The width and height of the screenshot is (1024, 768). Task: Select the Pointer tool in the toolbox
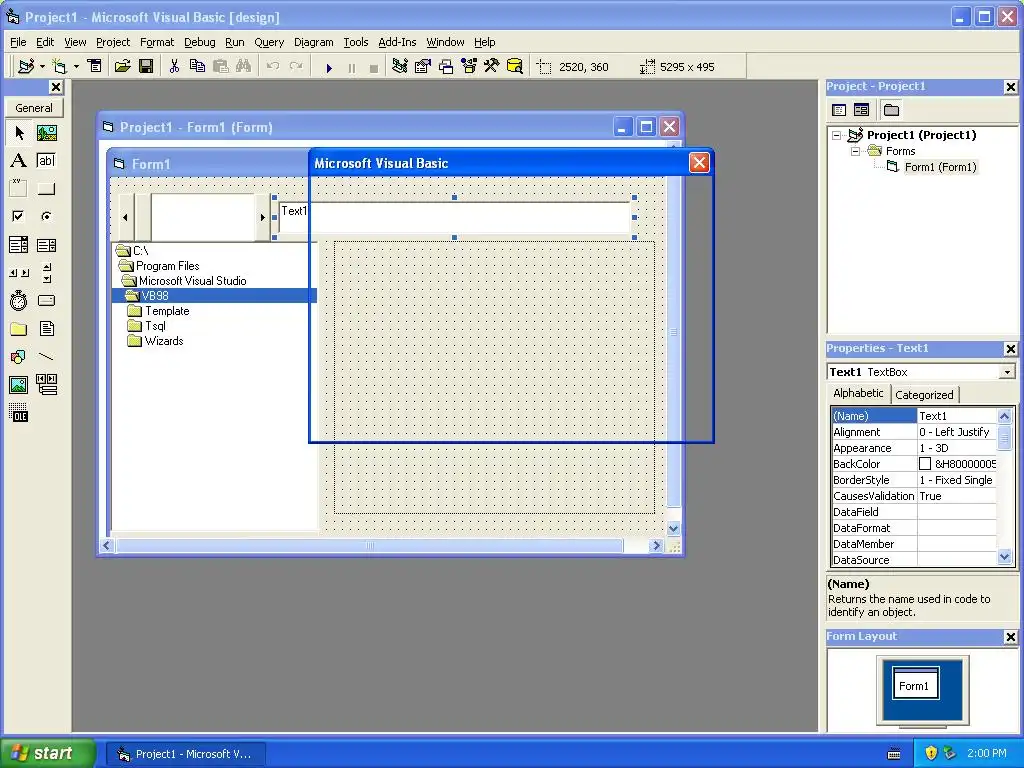(19, 133)
